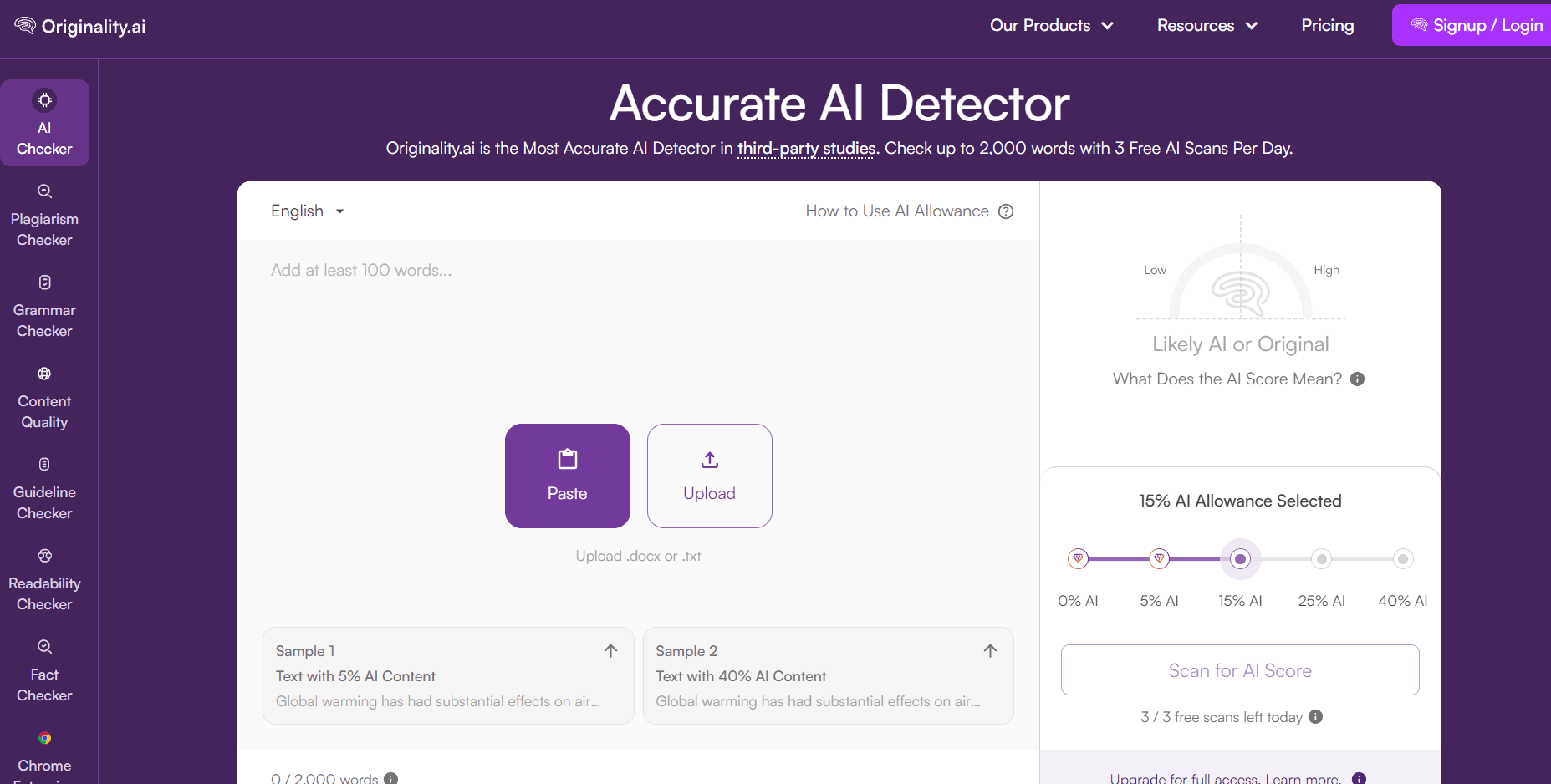Screen dimensions: 1551x784
Task: Click the Upgrade for full access link
Action: 1226,778
